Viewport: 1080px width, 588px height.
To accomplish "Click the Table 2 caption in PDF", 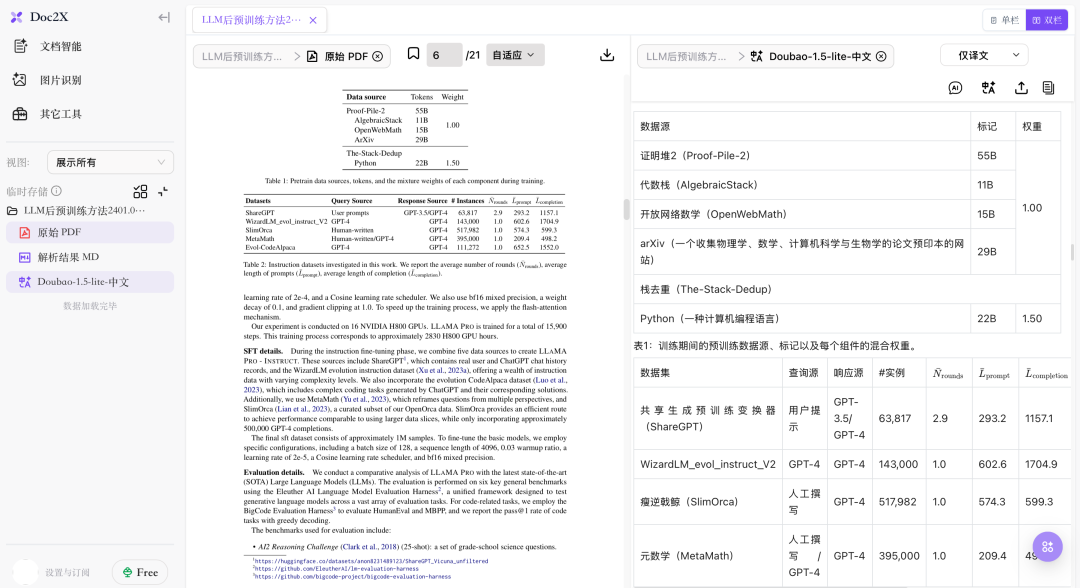I will pos(405,269).
